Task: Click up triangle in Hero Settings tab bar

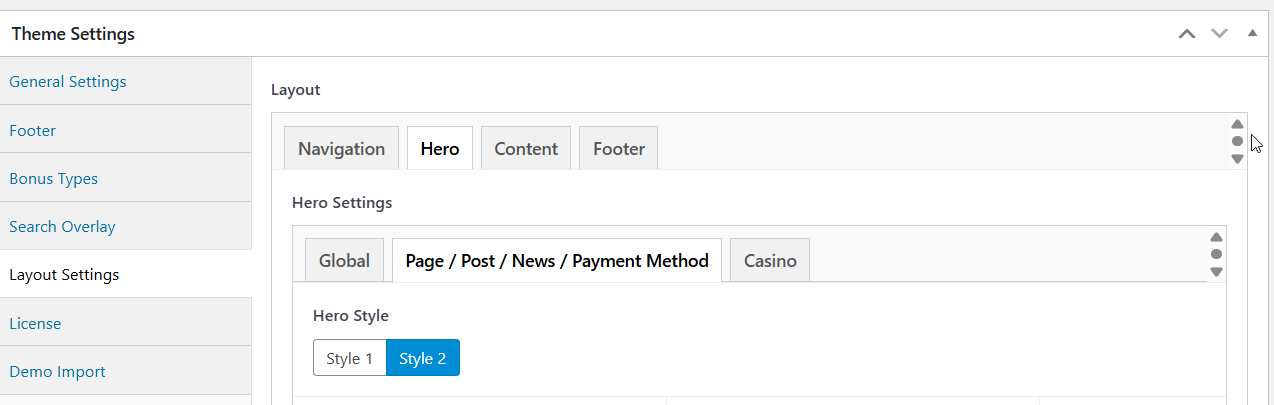Action: click(x=1216, y=238)
